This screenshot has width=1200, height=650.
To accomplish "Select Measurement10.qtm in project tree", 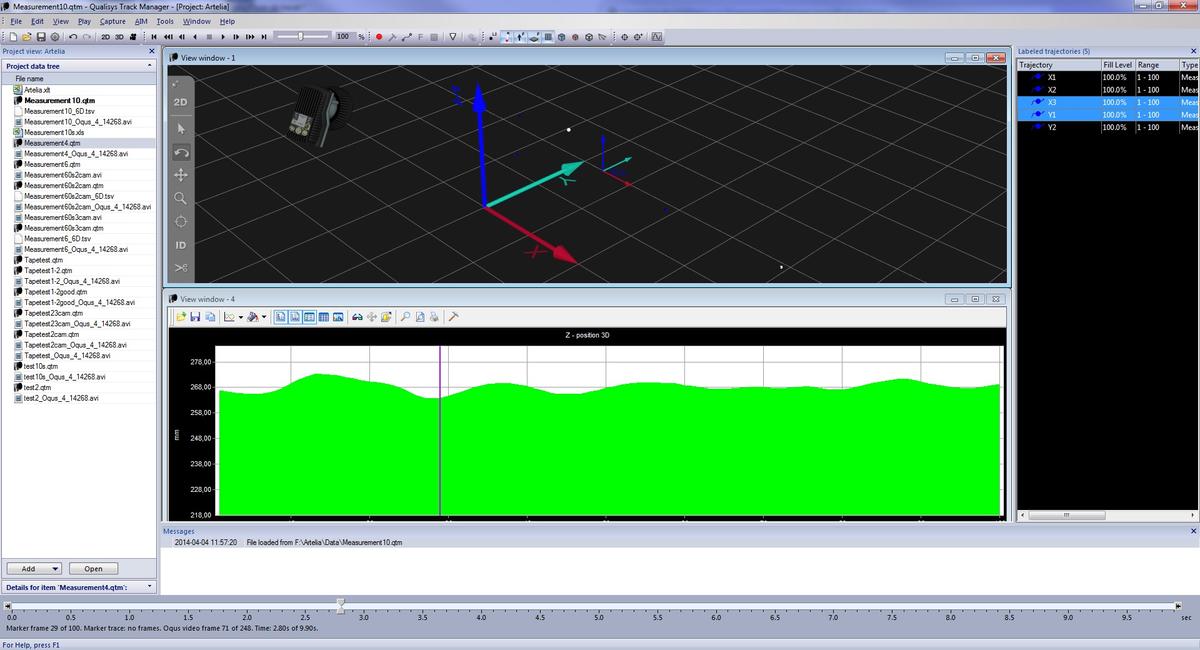I will coord(59,100).
